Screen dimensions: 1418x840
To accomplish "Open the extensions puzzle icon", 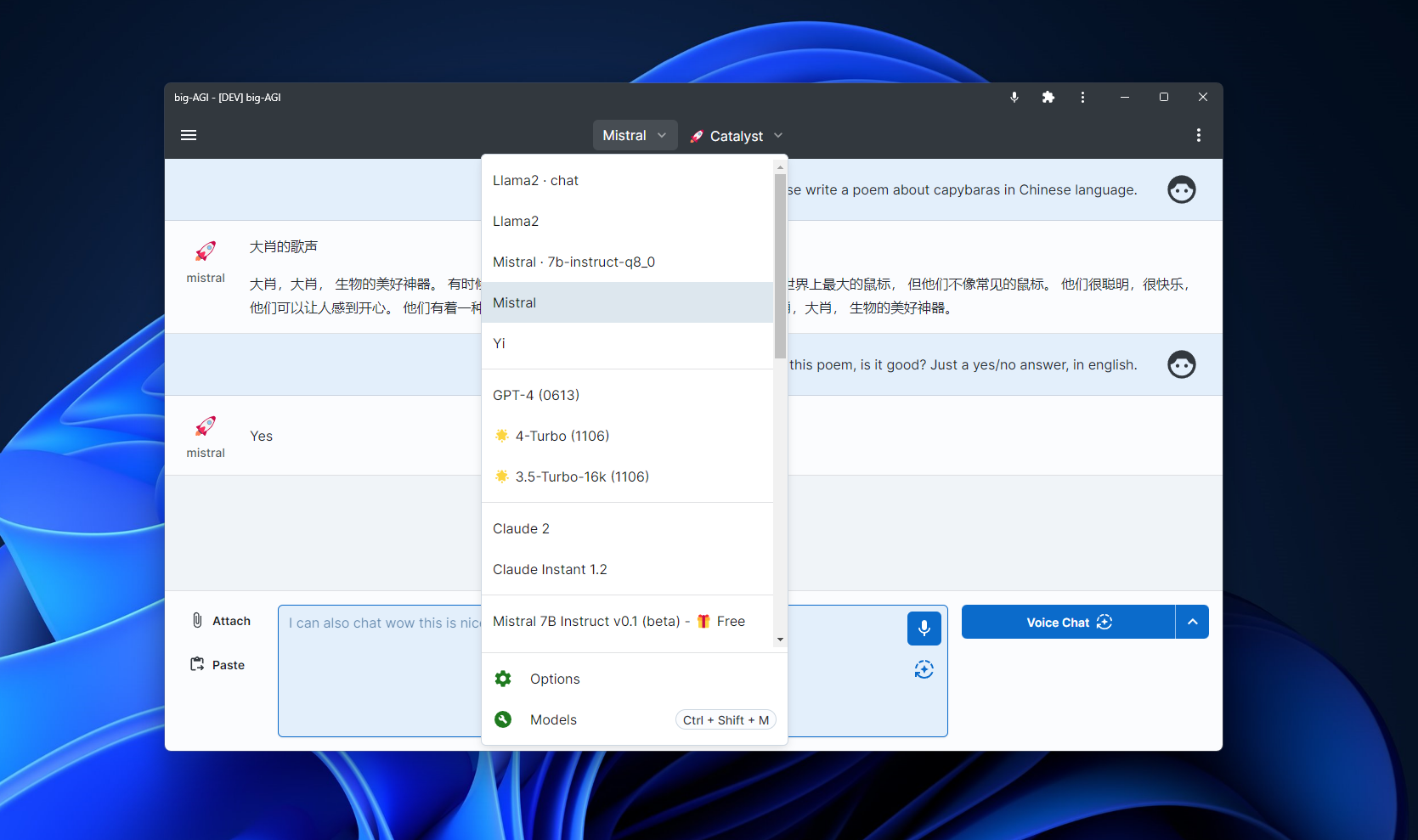I will point(1048,97).
